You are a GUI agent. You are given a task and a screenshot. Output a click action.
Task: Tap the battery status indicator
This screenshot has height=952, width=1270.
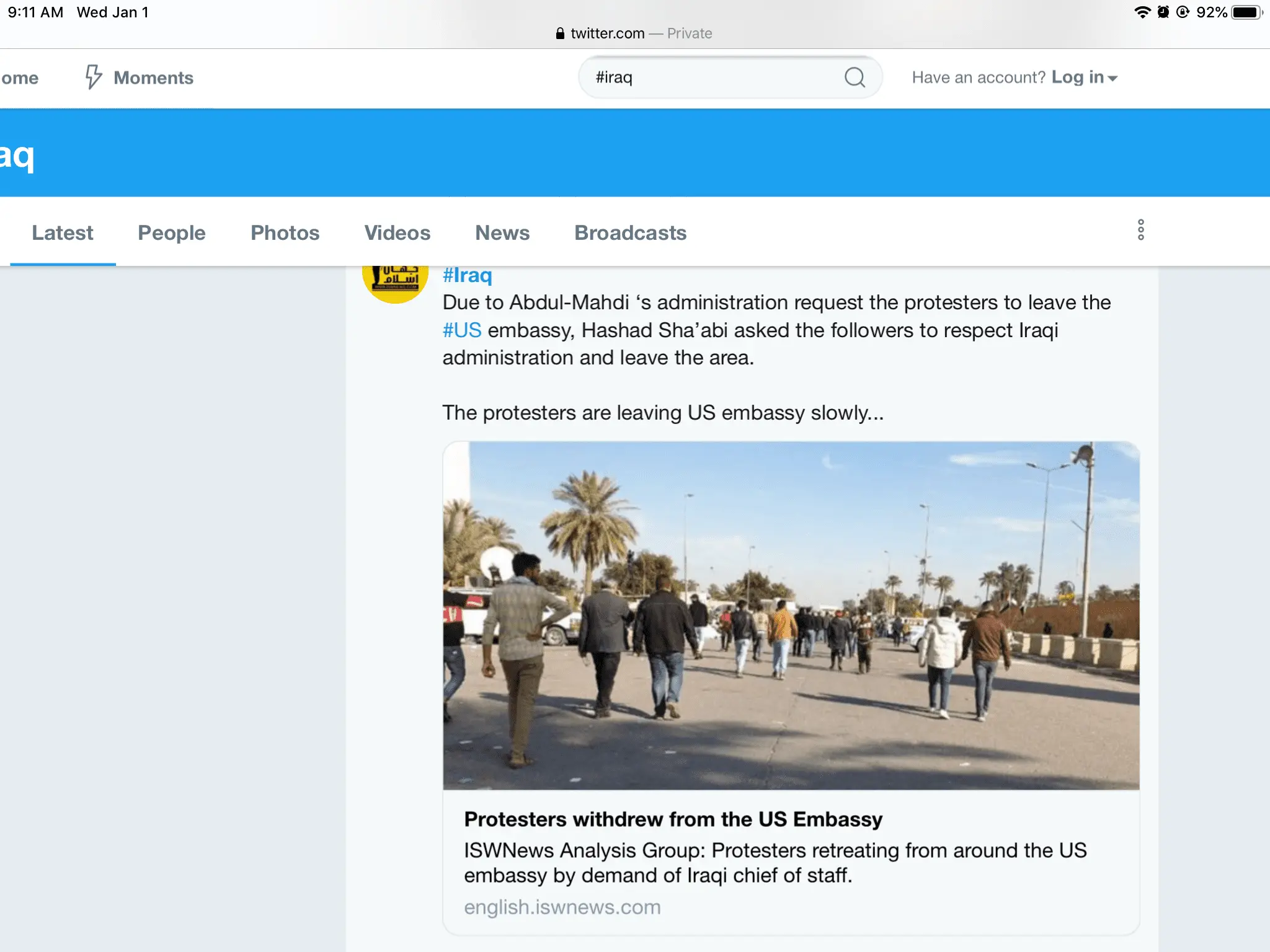click(x=1246, y=12)
